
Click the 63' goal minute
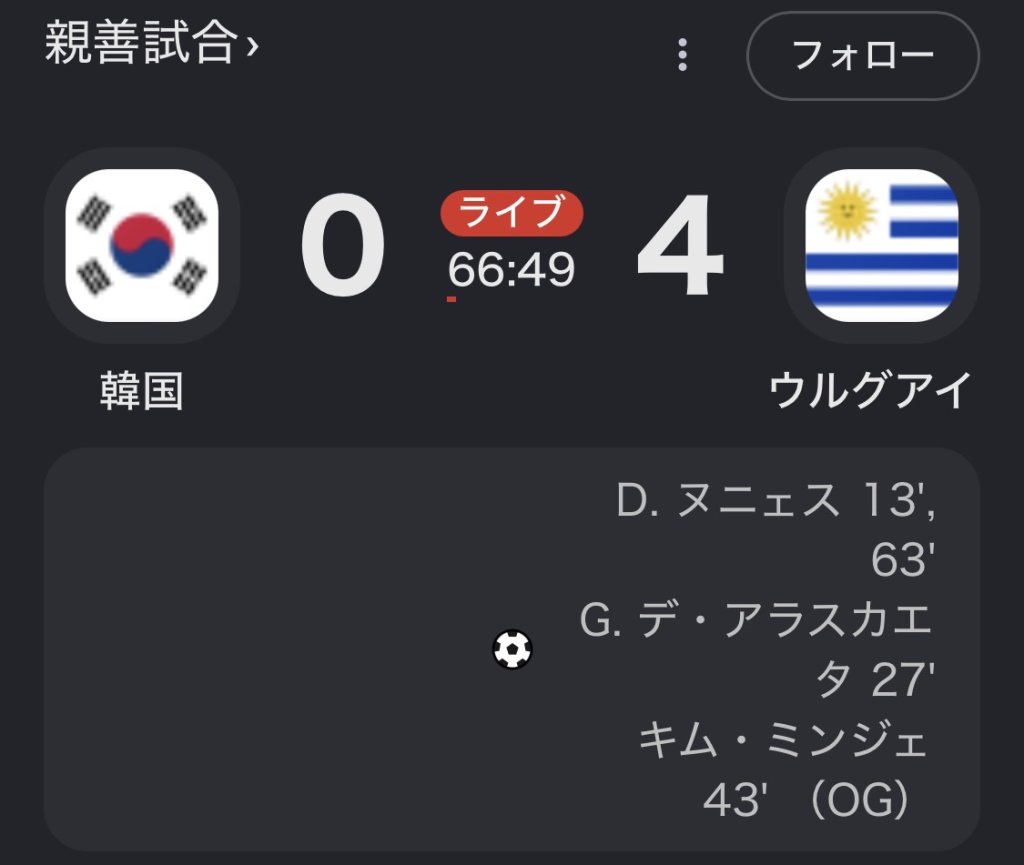pos(903,559)
